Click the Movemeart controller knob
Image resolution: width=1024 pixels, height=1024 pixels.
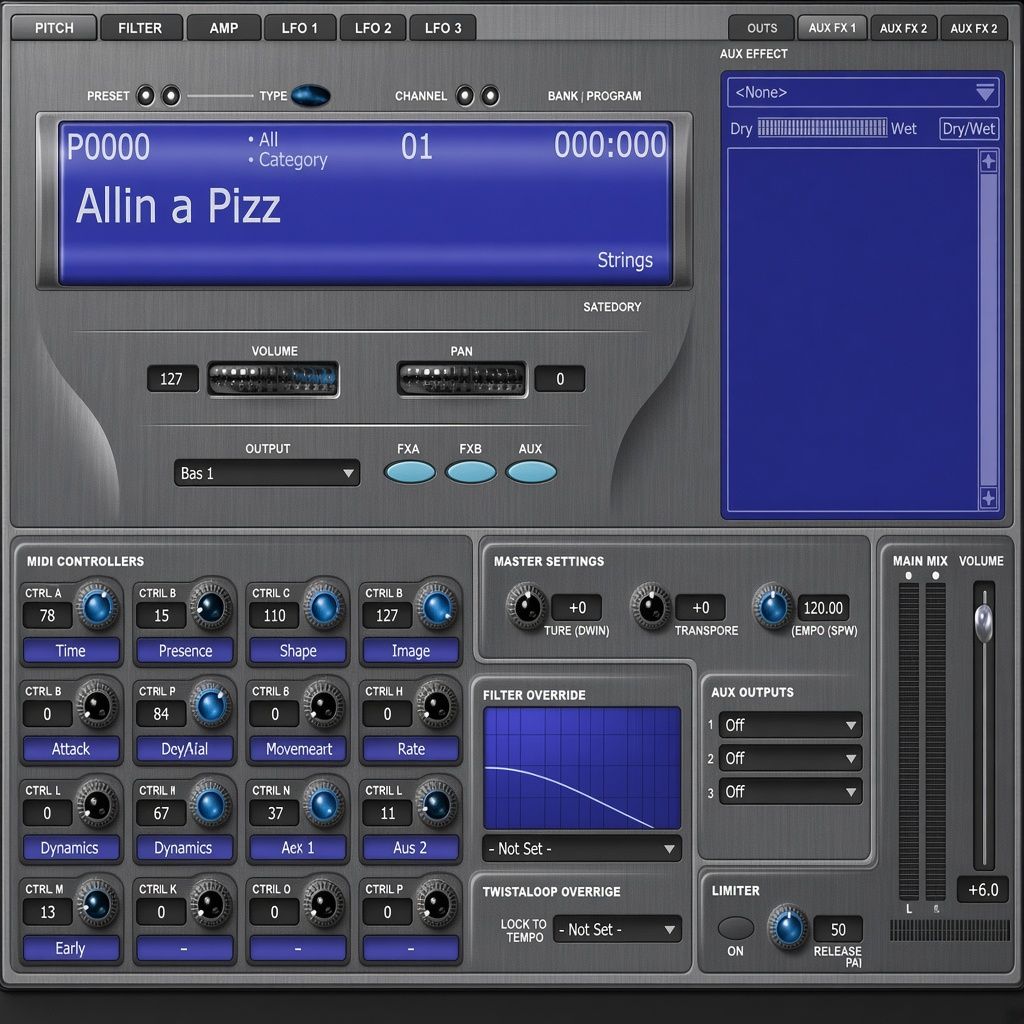pyautogui.click(x=323, y=706)
